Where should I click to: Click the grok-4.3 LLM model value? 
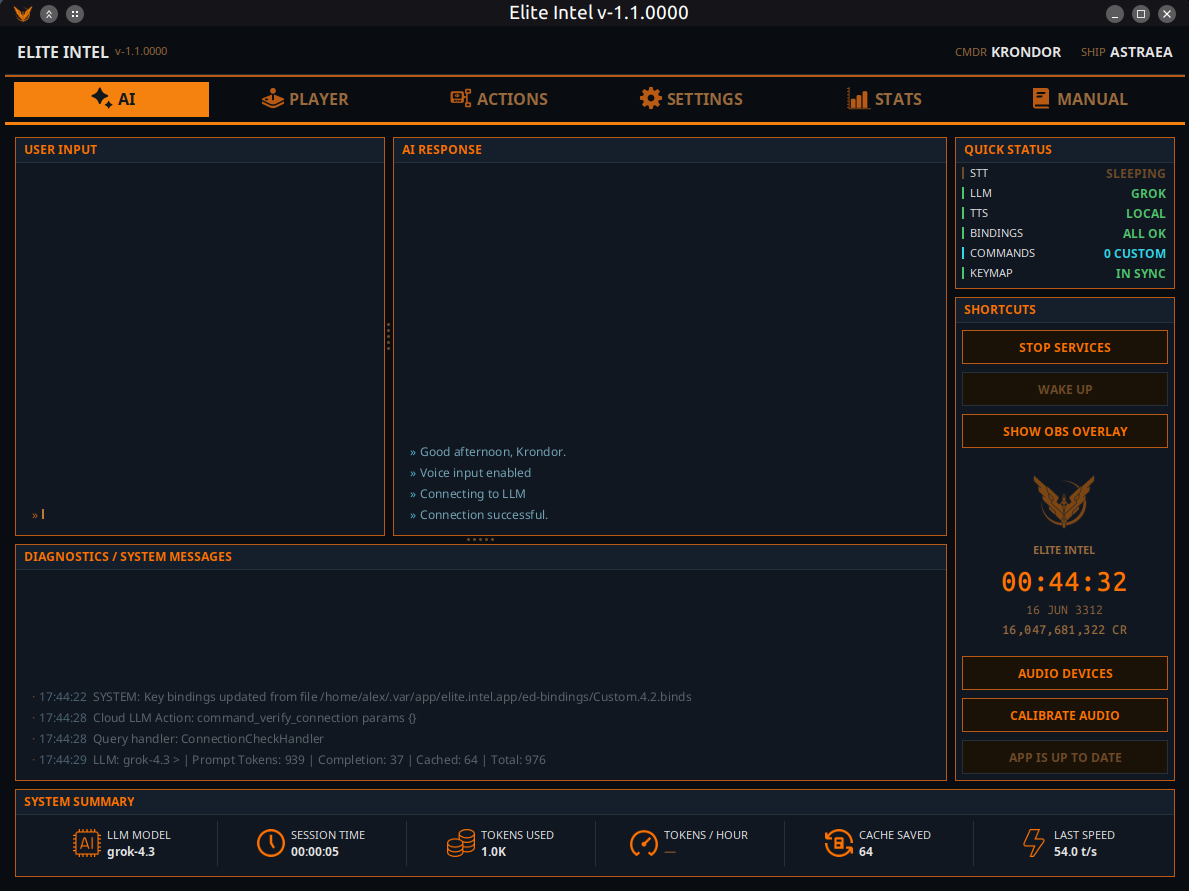[130, 852]
